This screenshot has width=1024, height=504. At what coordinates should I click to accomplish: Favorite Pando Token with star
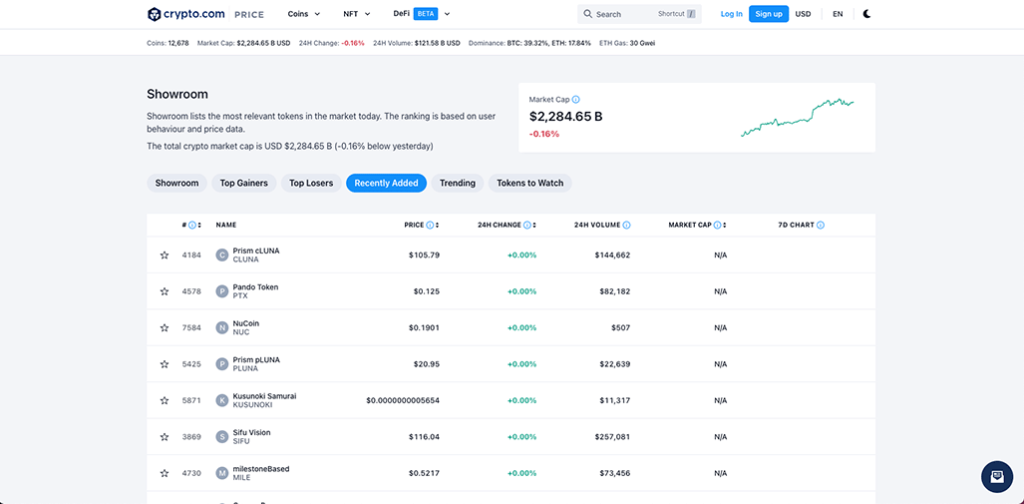164,291
